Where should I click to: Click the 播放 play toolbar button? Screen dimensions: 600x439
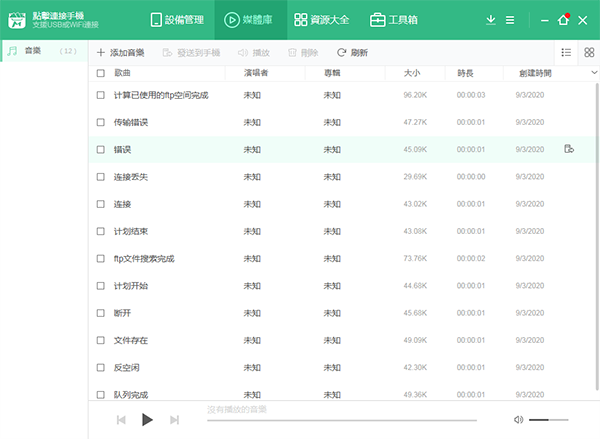tap(254, 52)
